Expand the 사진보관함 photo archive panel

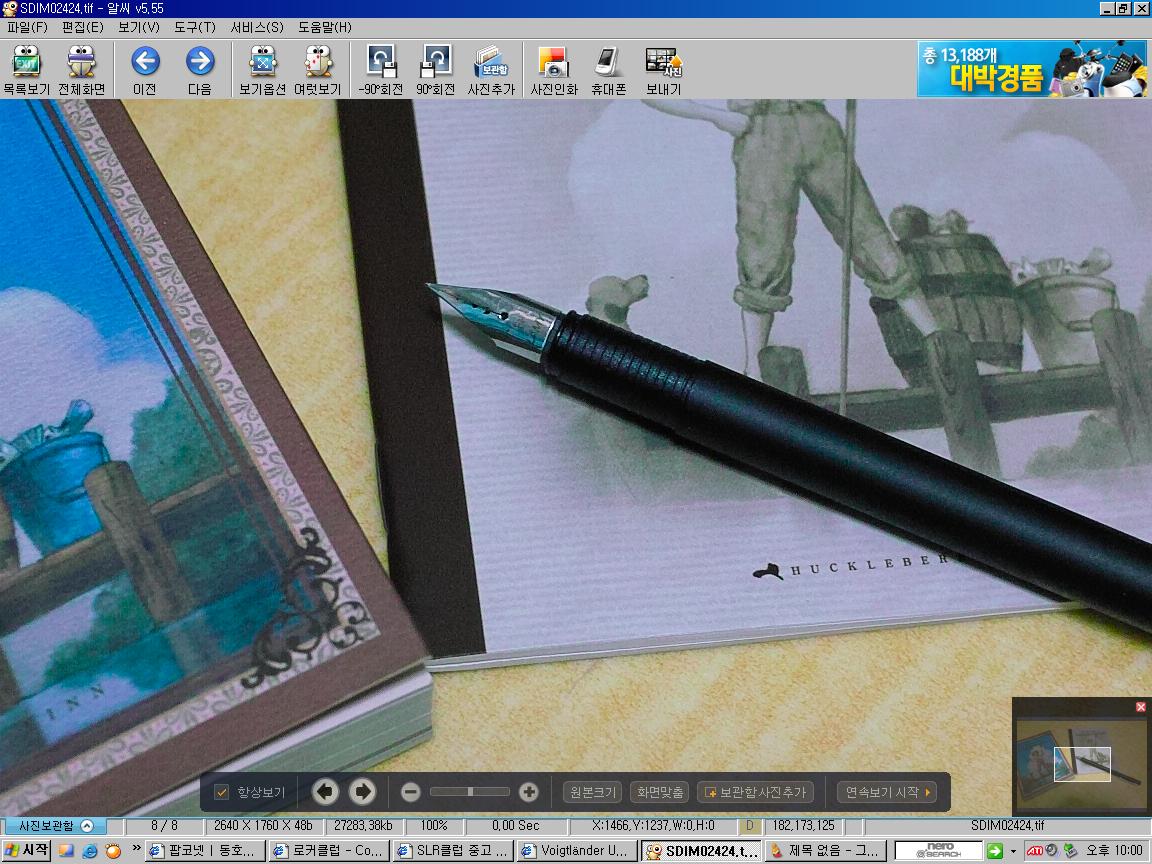coord(87,826)
